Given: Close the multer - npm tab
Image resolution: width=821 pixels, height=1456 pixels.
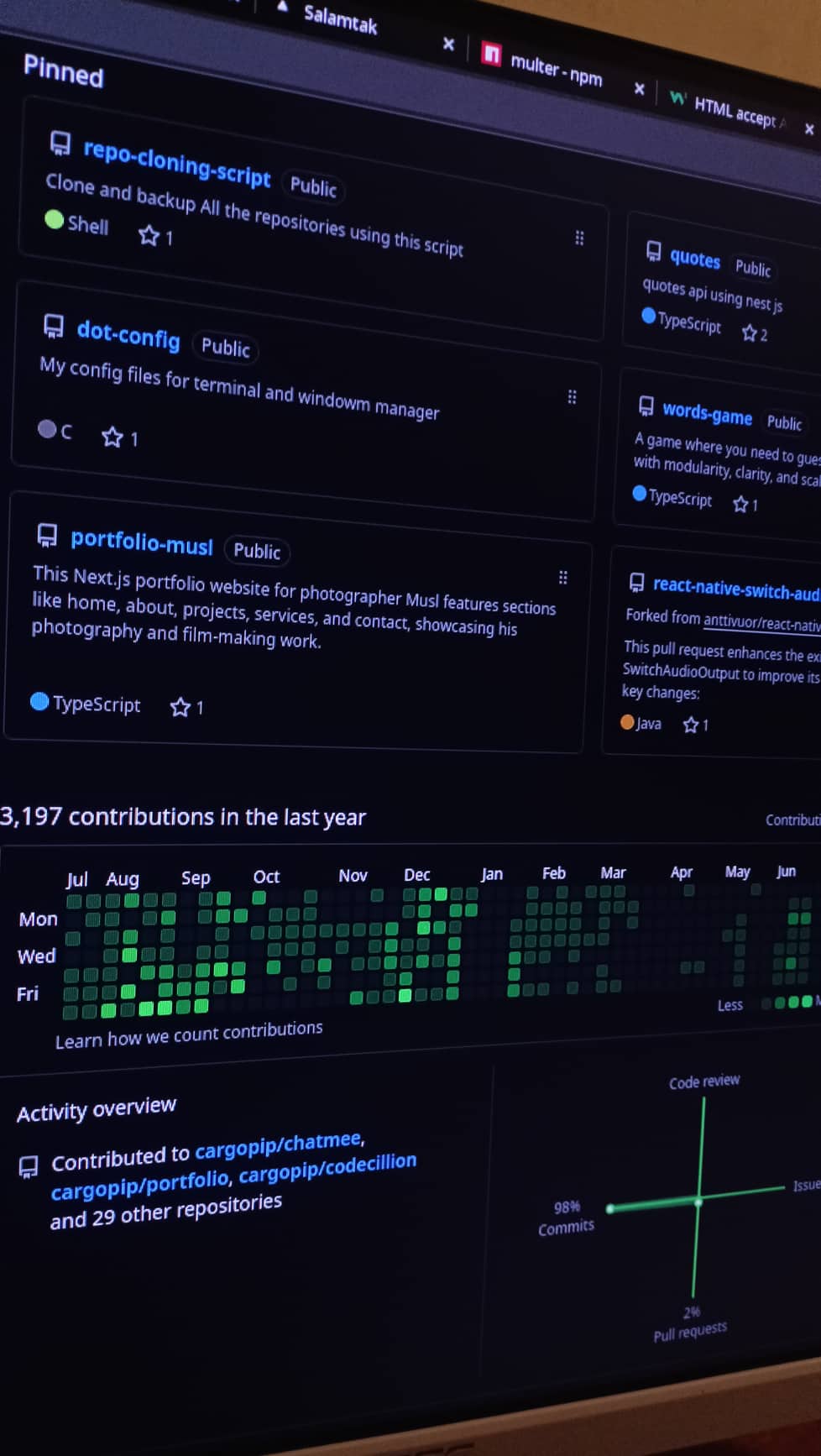Looking at the screenshot, I should tap(639, 88).
